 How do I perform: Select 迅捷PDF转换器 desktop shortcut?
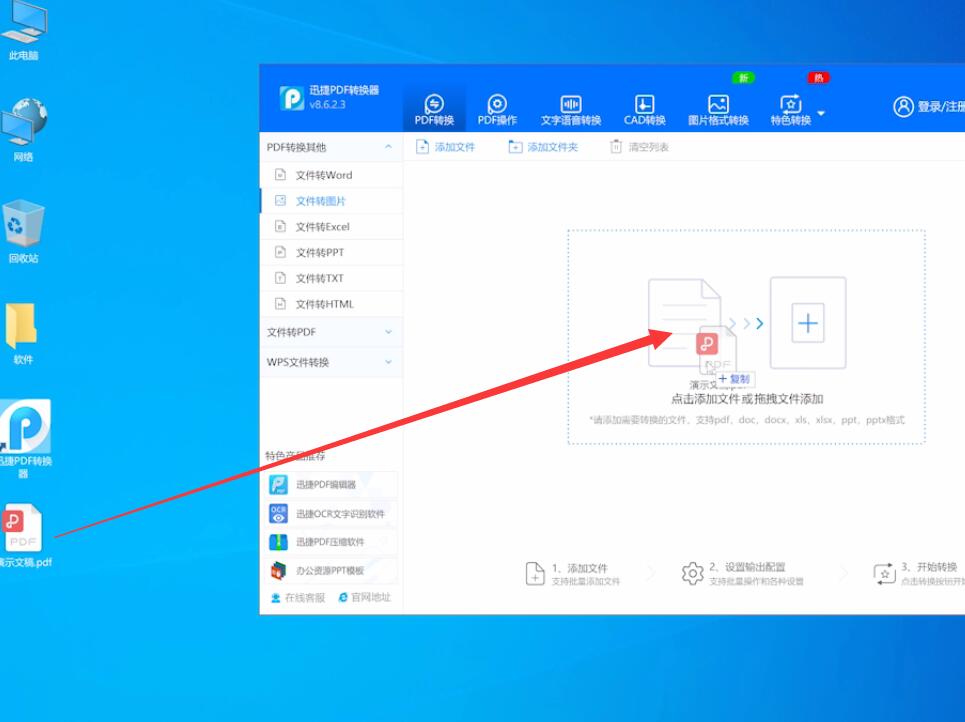click(x=25, y=439)
